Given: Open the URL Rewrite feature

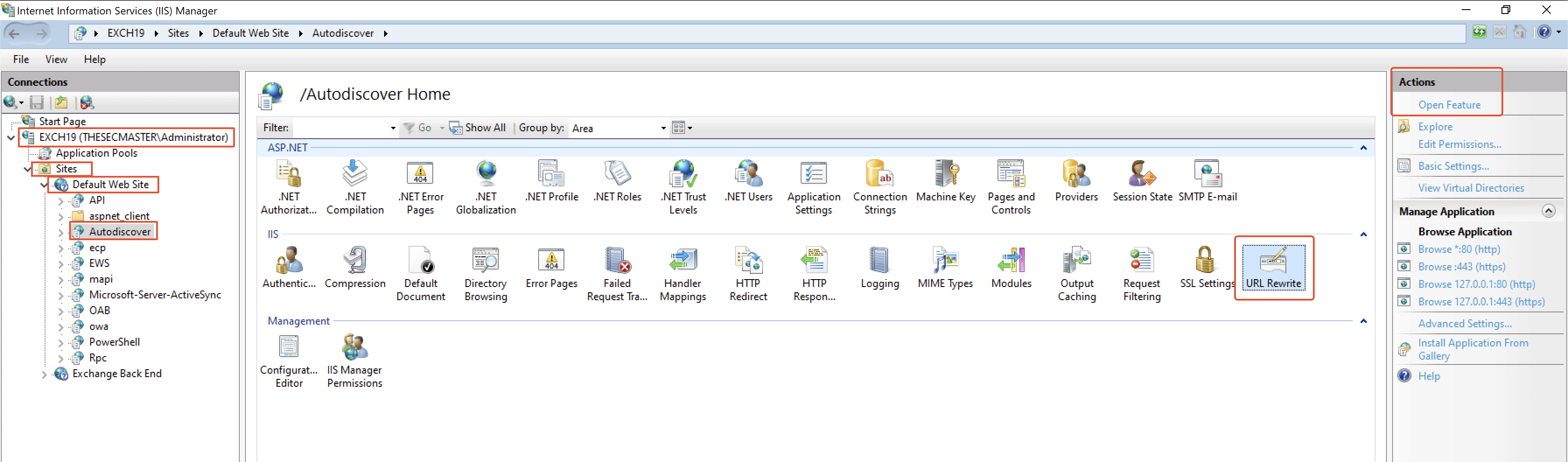Looking at the screenshot, I should pyautogui.click(x=1273, y=268).
